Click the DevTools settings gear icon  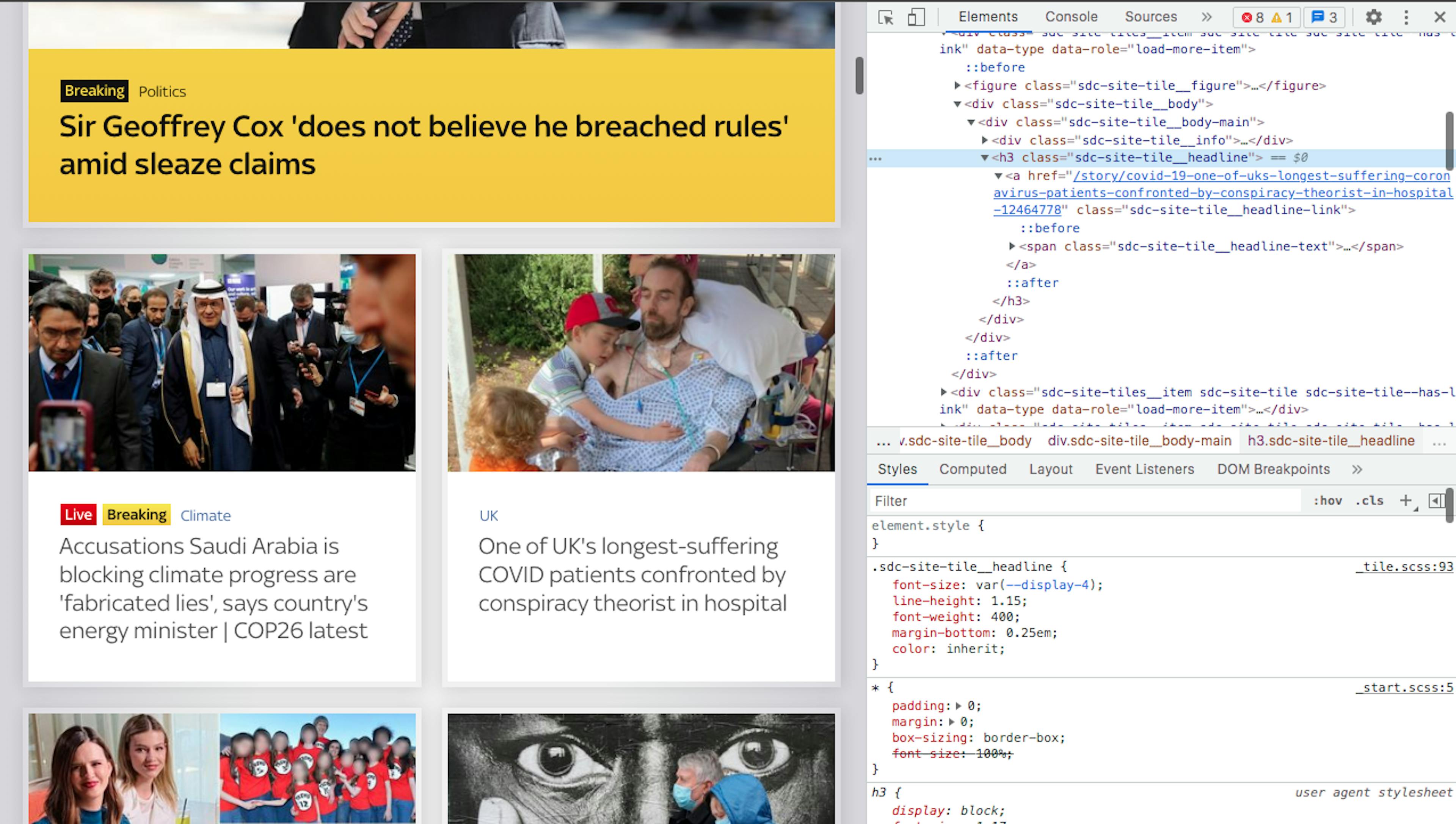pos(1375,17)
